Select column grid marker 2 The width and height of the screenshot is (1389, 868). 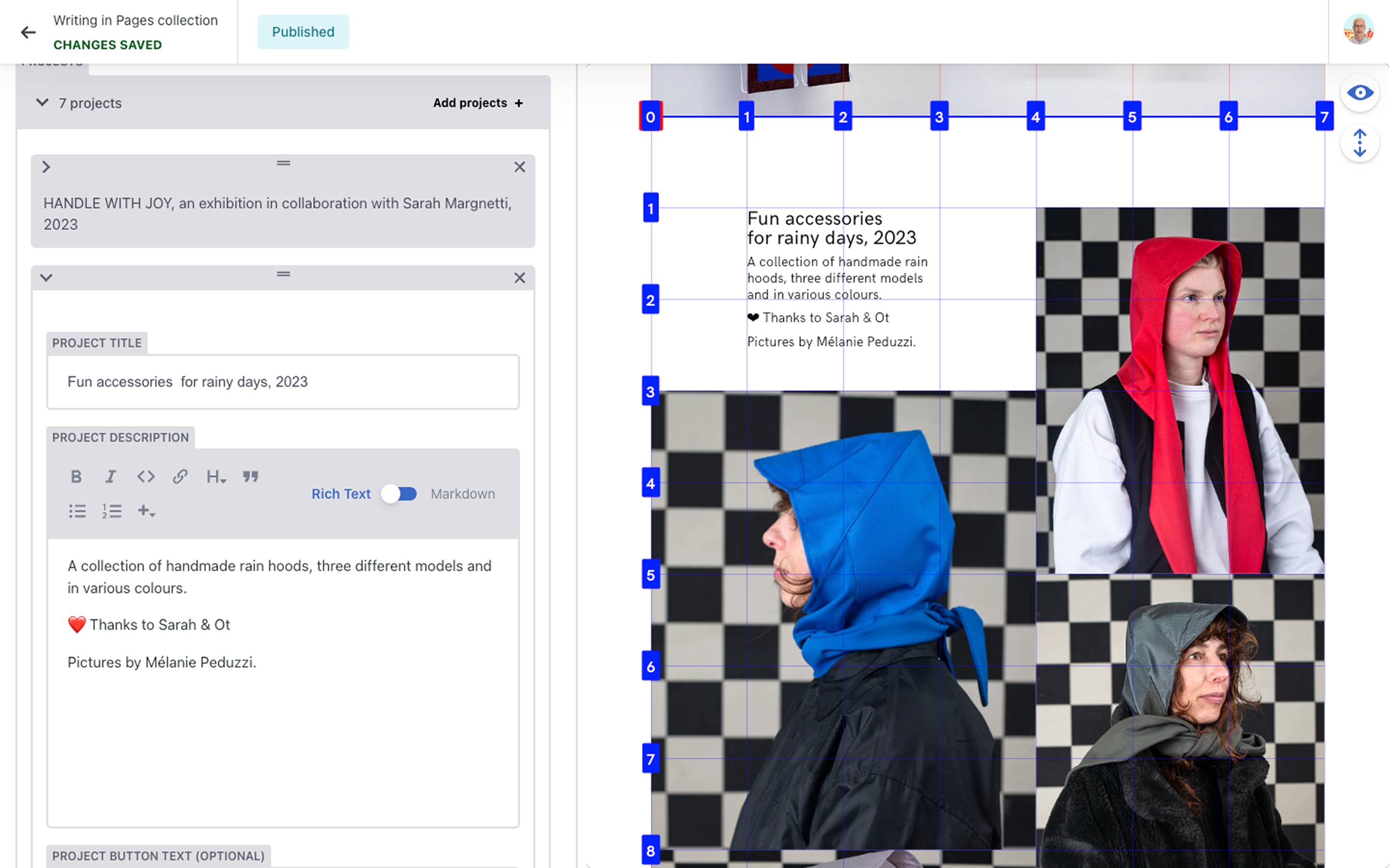point(843,117)
